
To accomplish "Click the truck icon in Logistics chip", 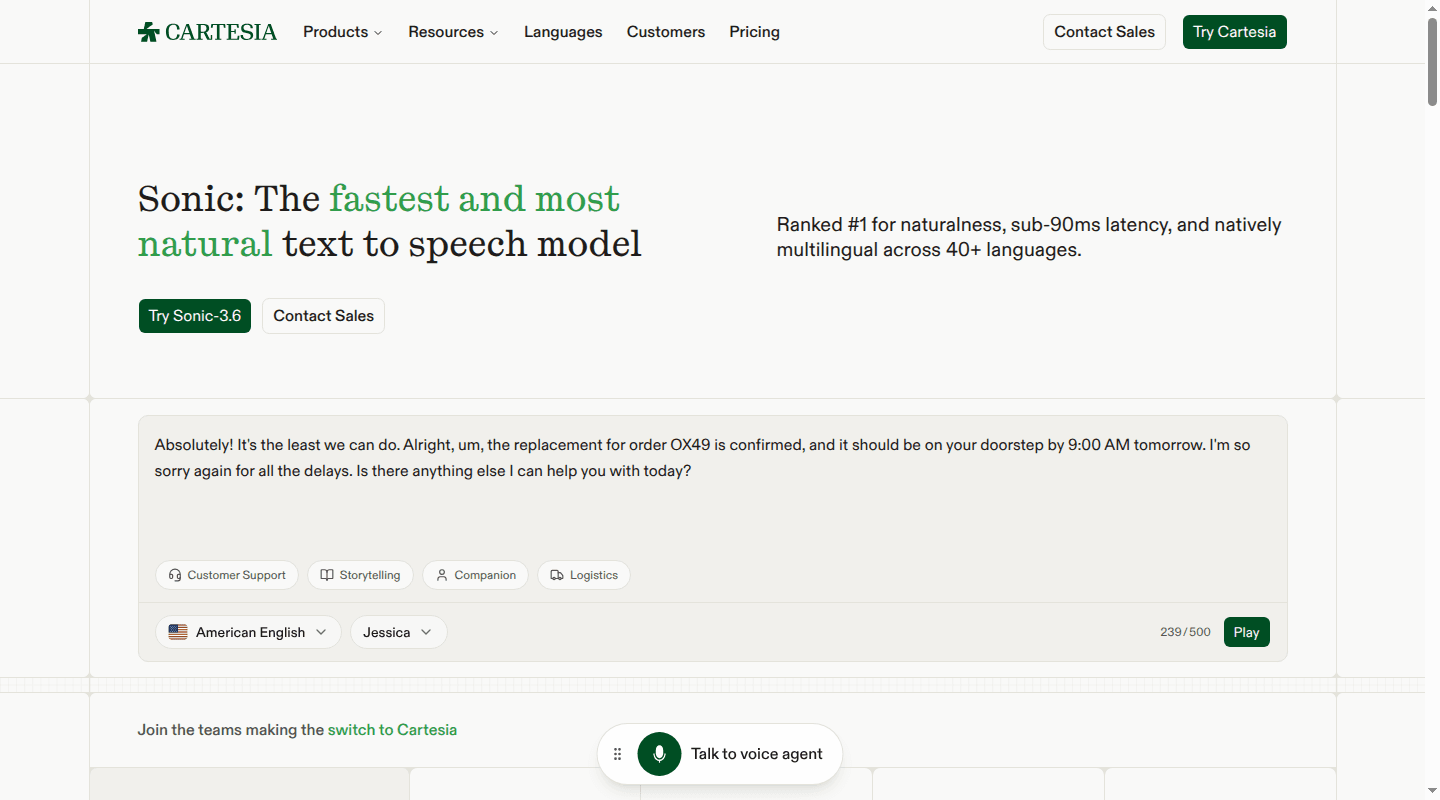I will pyautogui.click(x=557, y=575).
